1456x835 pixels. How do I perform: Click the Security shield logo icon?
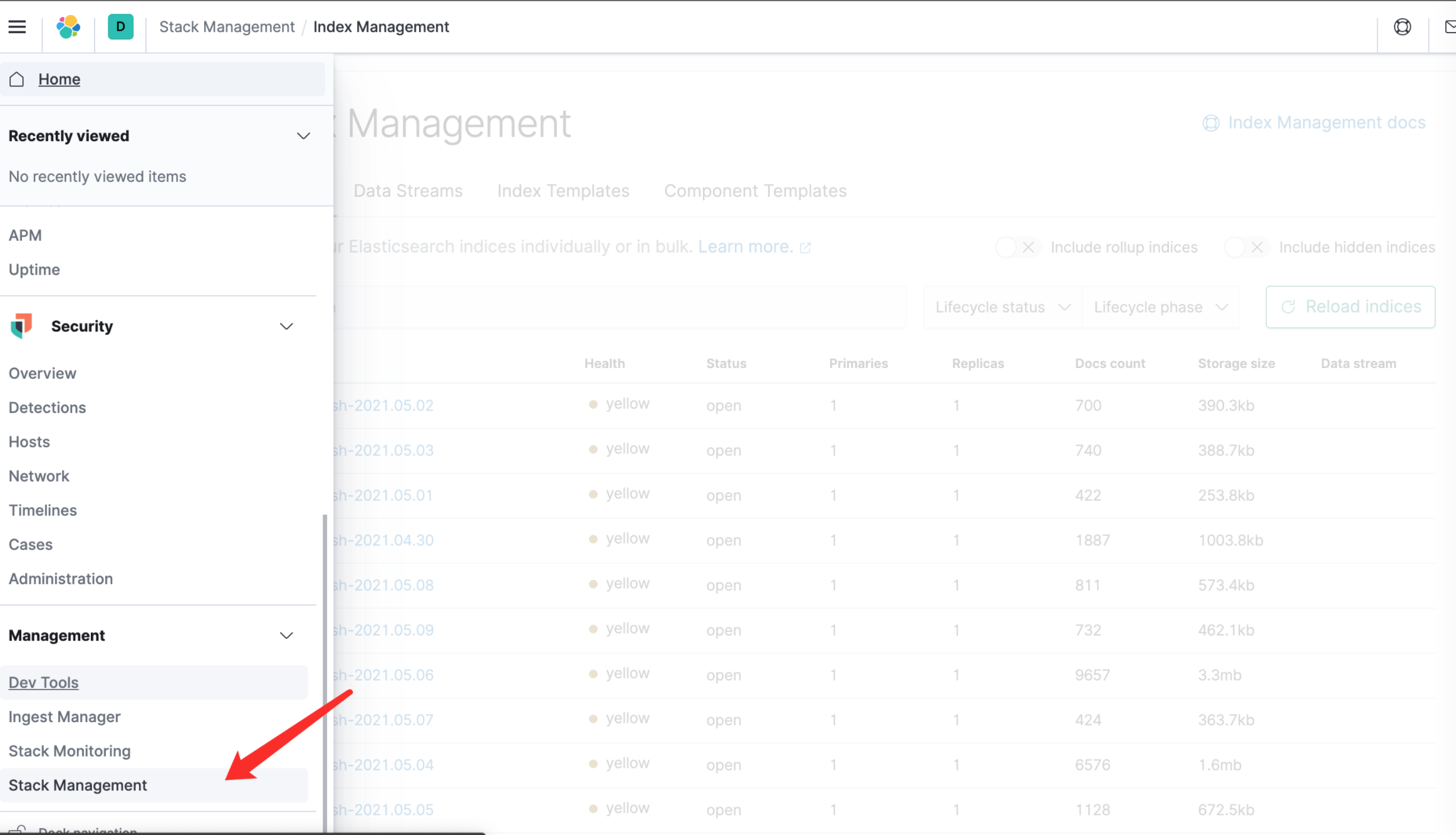(21, 326)
